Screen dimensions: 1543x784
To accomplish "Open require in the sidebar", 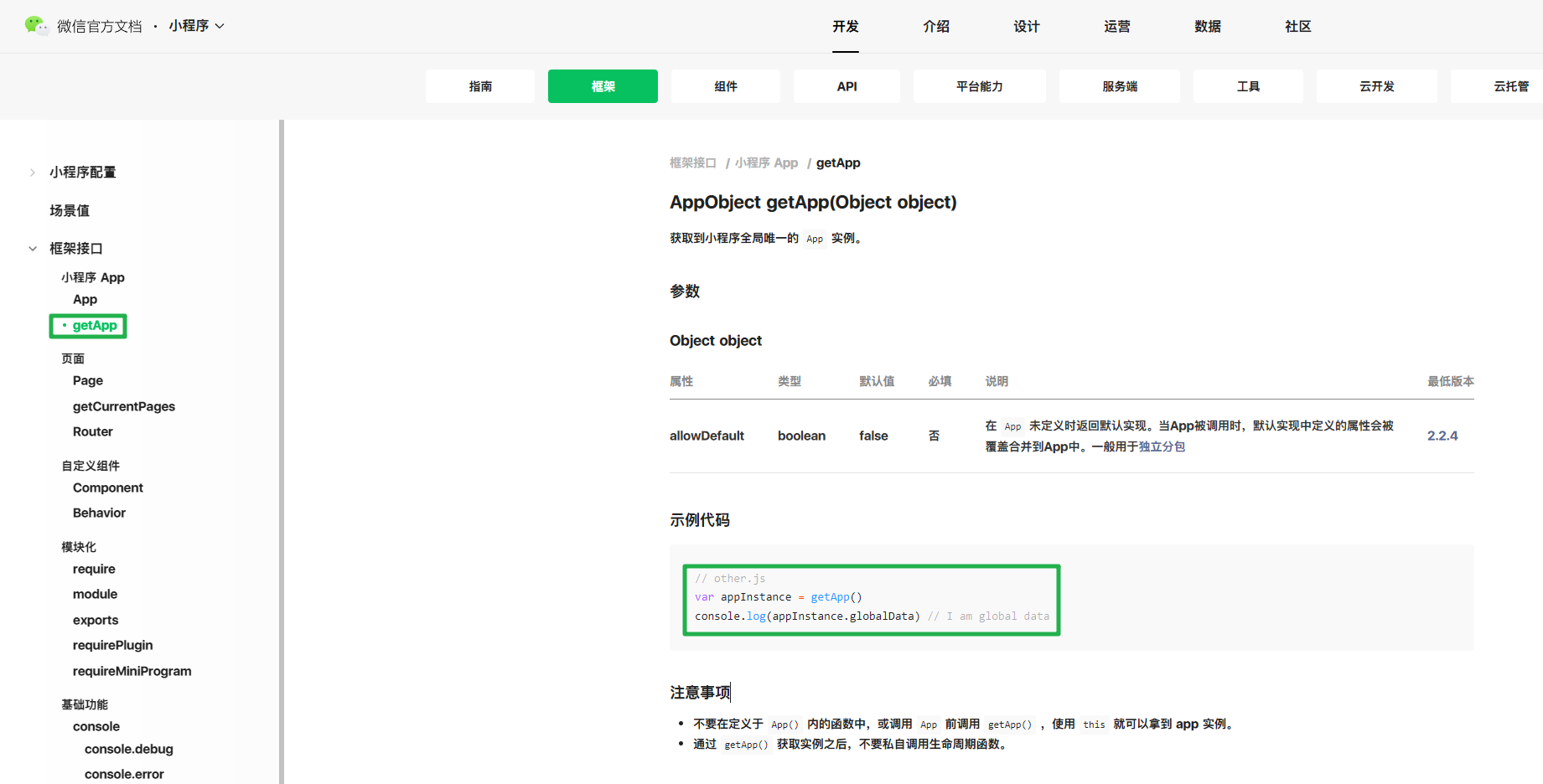I will (94, 570).
